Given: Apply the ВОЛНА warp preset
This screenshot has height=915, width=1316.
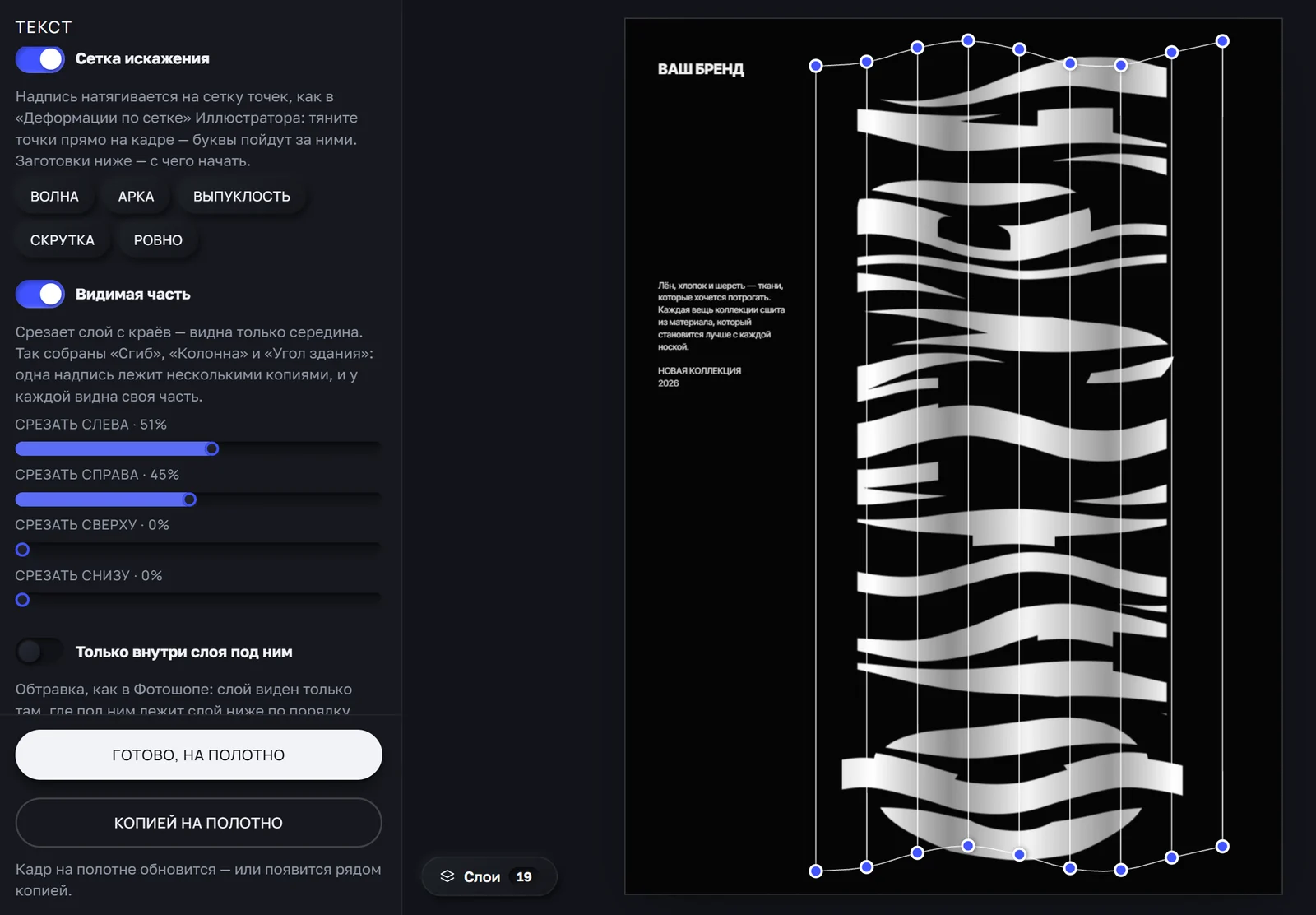Looking at the screenshot, I should click(54, 197).
